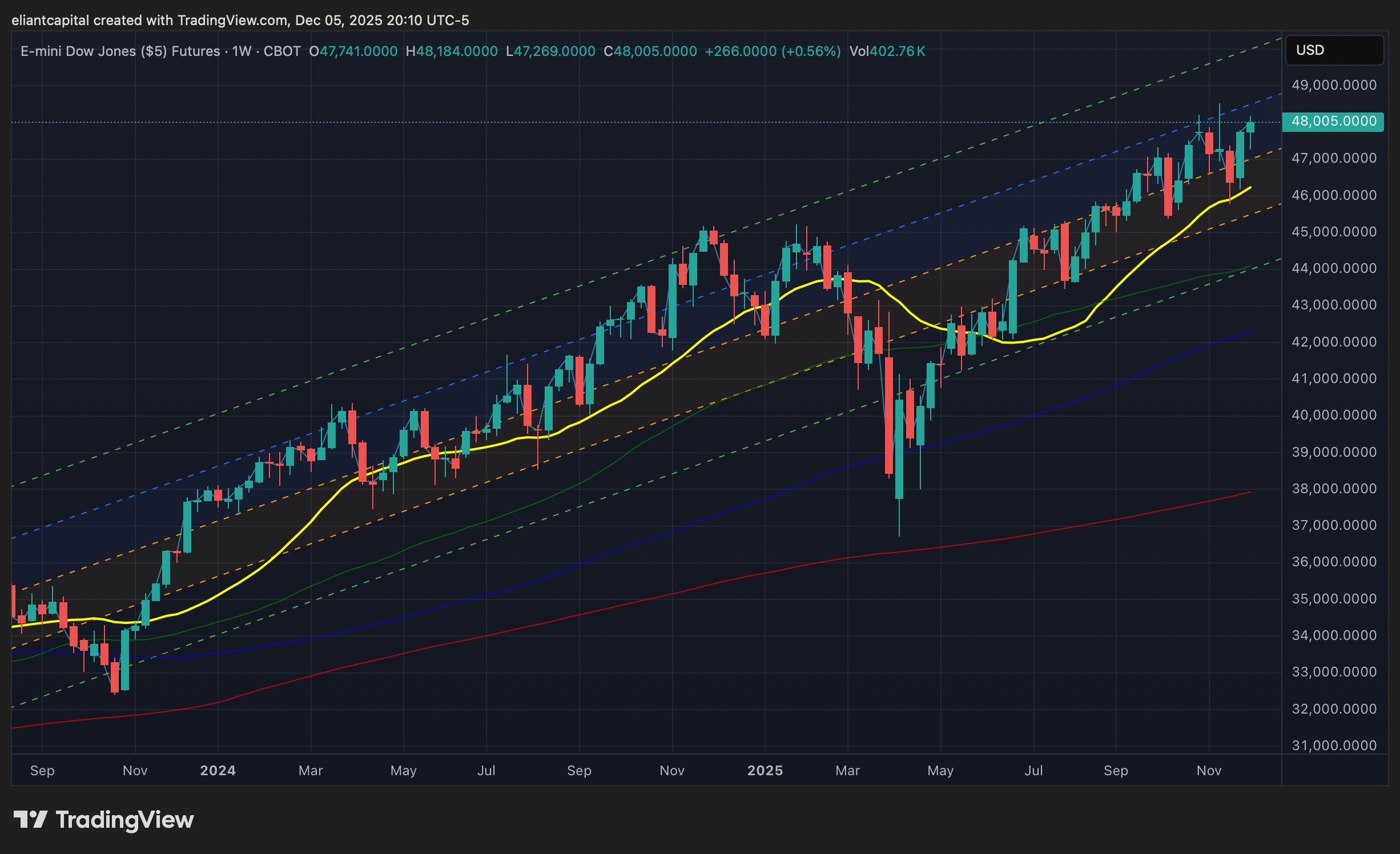Click the 48,005.0000 current price tag
The width and height of the screenshot is (1400, 854).
1333,122
